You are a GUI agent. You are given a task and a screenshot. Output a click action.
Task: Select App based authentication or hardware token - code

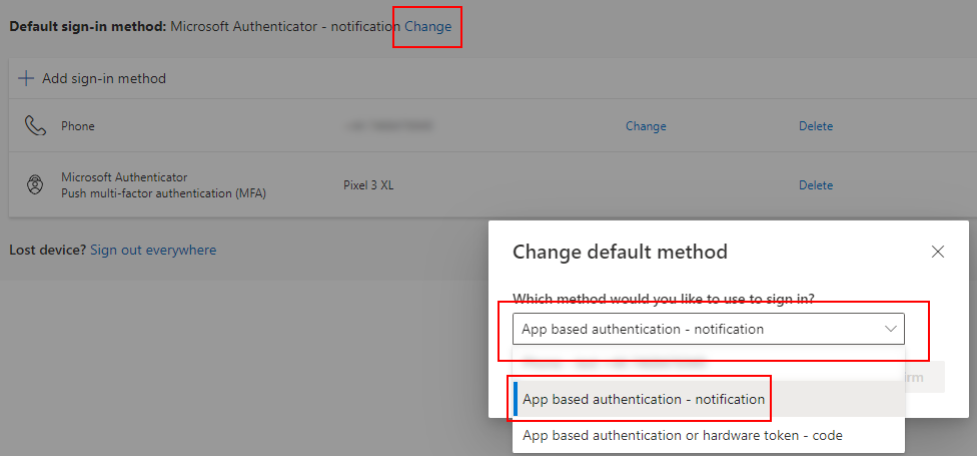708,435
